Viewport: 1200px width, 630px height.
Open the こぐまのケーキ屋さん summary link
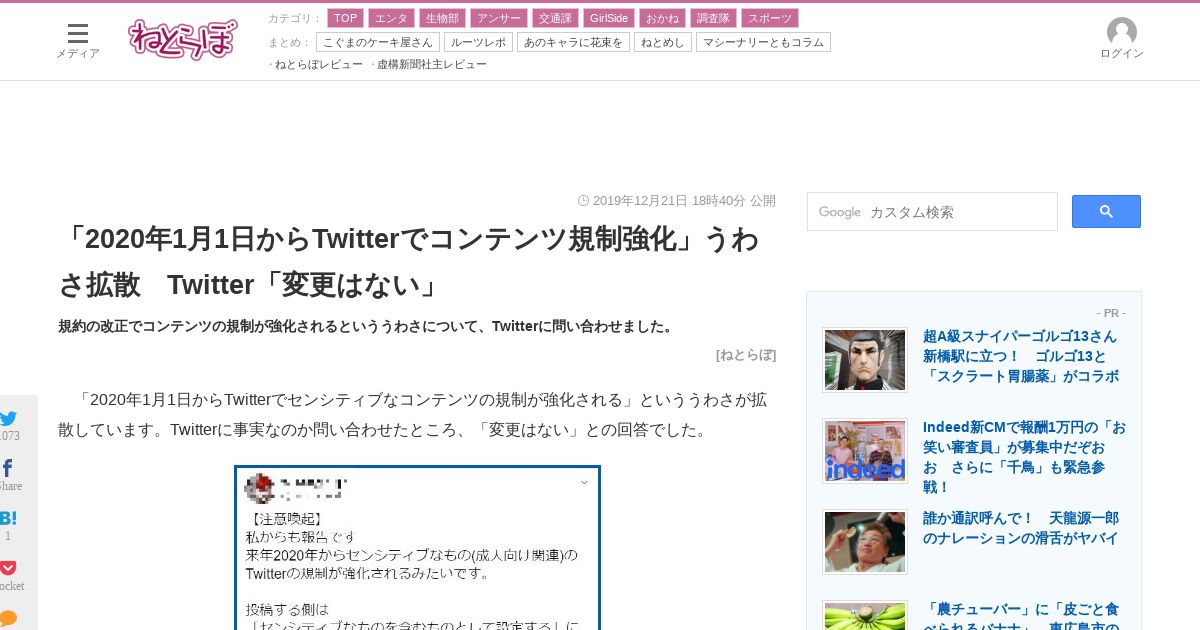click(x=378, y=42)
